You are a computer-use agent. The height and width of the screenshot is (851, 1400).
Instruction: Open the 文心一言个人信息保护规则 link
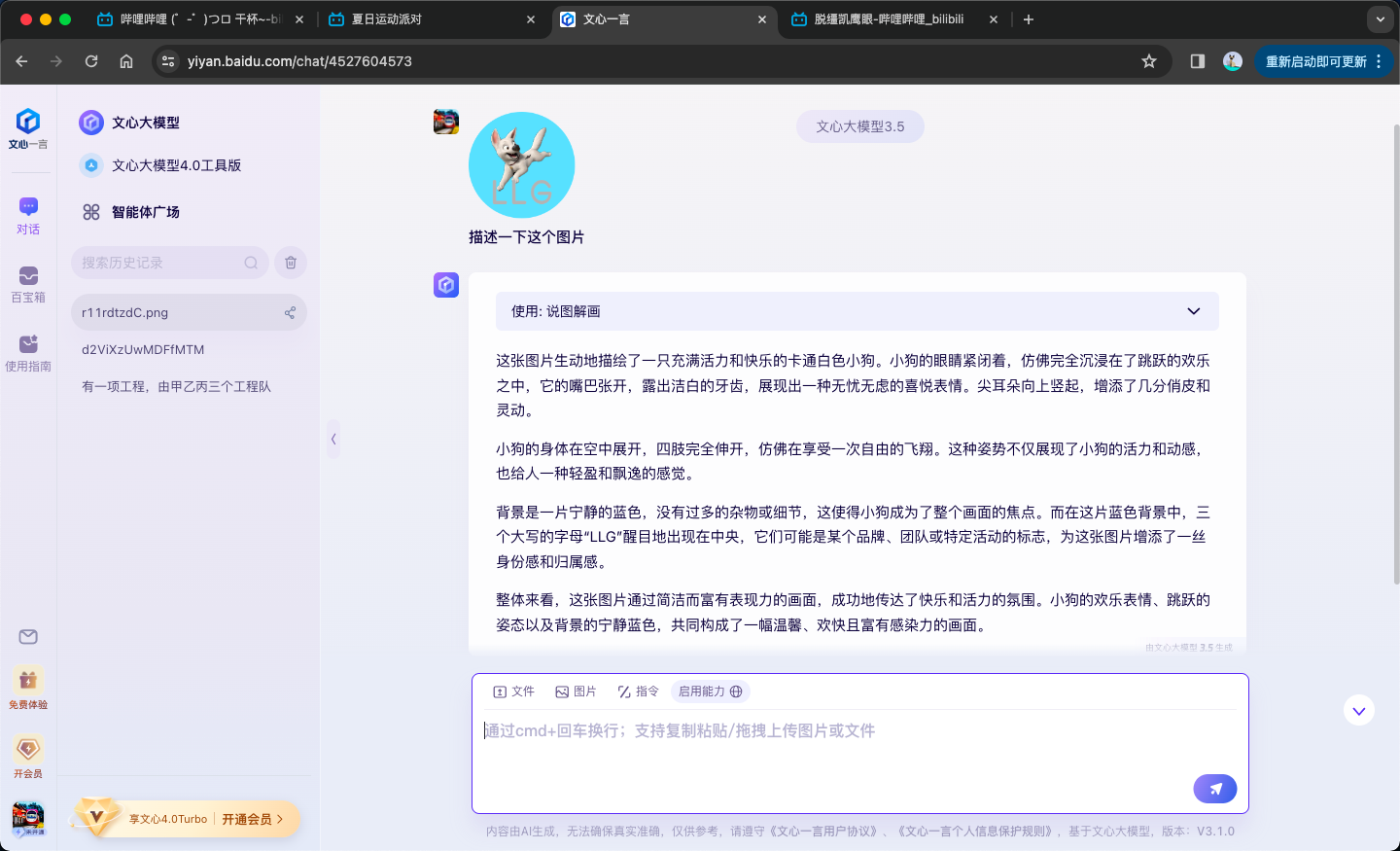coord(975,832)
